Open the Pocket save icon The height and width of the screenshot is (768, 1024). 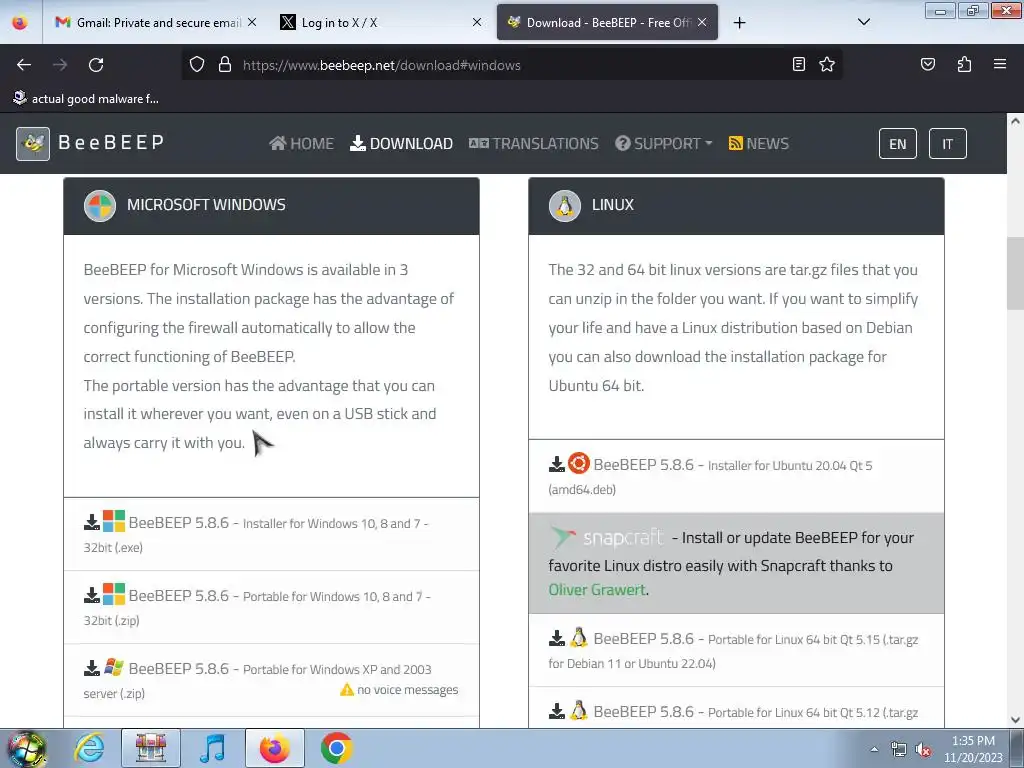click(927, 64)
